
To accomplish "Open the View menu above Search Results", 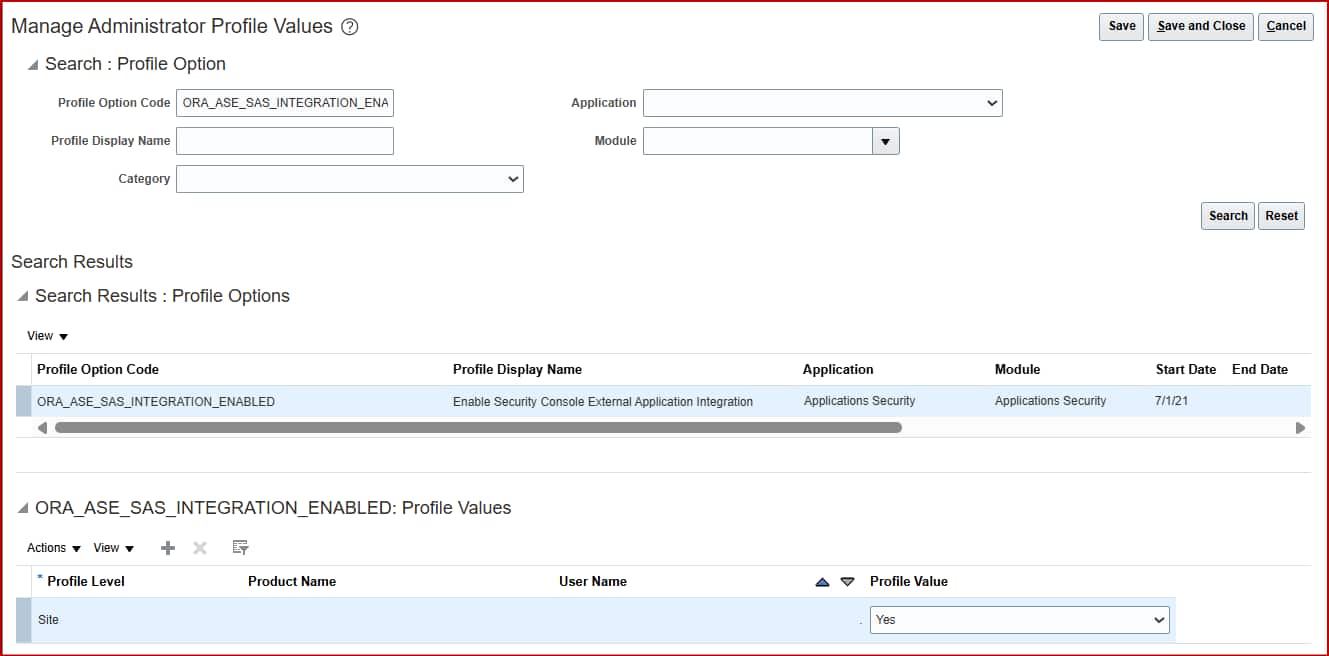I will coord(44,336).
